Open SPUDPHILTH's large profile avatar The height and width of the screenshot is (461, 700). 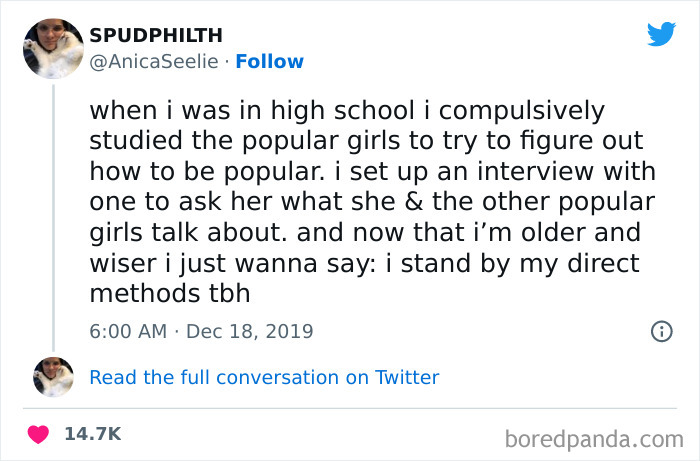click(53, 49)
